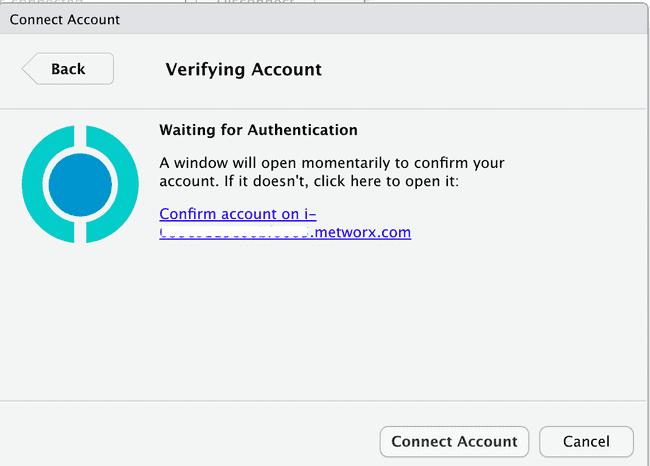650x466 pixels.
Task: Click the 'Verifying Account' heading
Action: click(x=244, y=69)
